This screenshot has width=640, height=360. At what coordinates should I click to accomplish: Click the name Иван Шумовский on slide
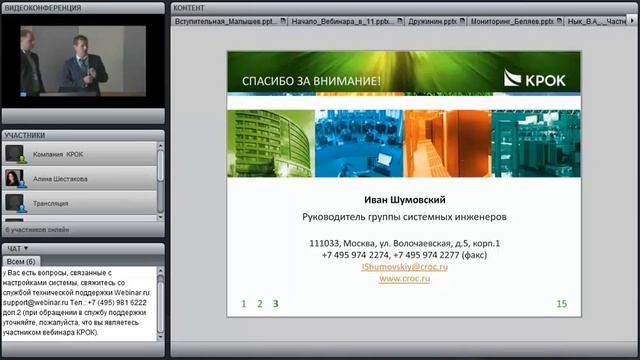click(x=404, y=200)
